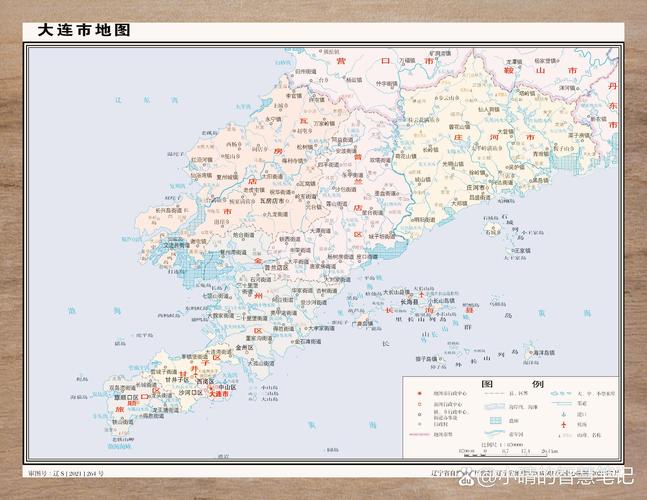Click the 星台街道 label
647x500 pixels.
point(373,212)
